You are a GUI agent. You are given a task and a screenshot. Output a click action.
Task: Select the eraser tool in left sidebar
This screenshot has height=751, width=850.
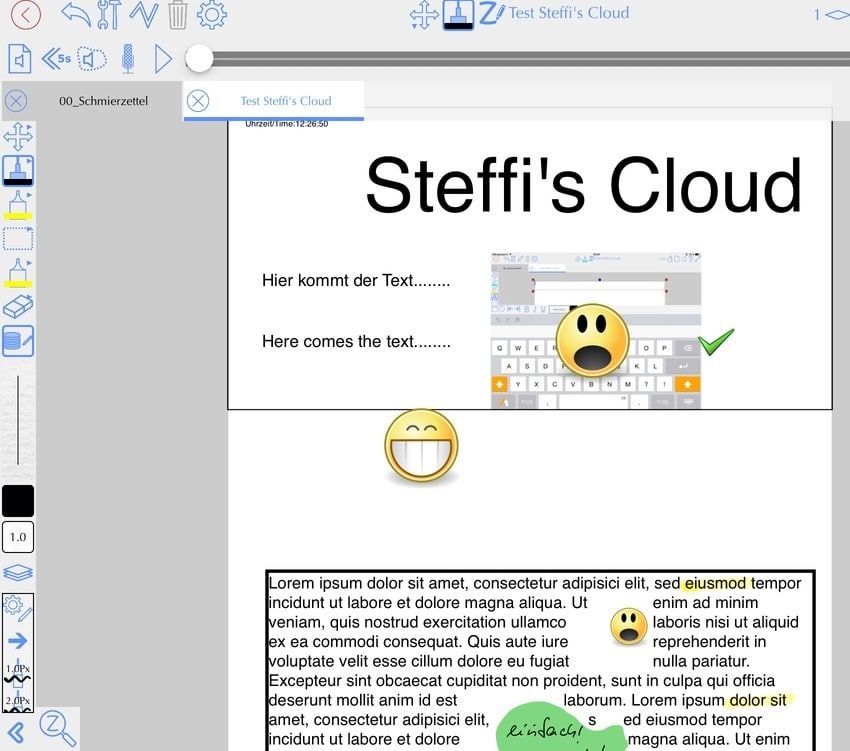18,307
